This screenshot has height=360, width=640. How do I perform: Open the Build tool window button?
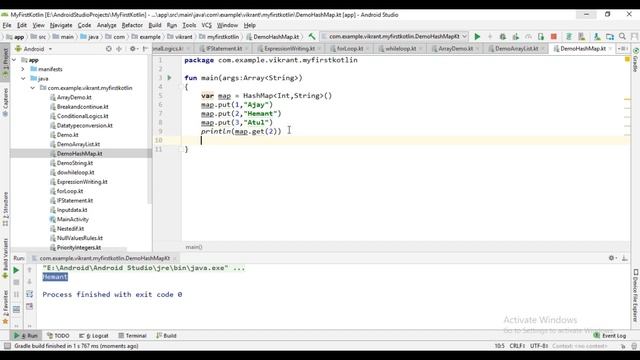pyautogui.click(x=166, y=336)
